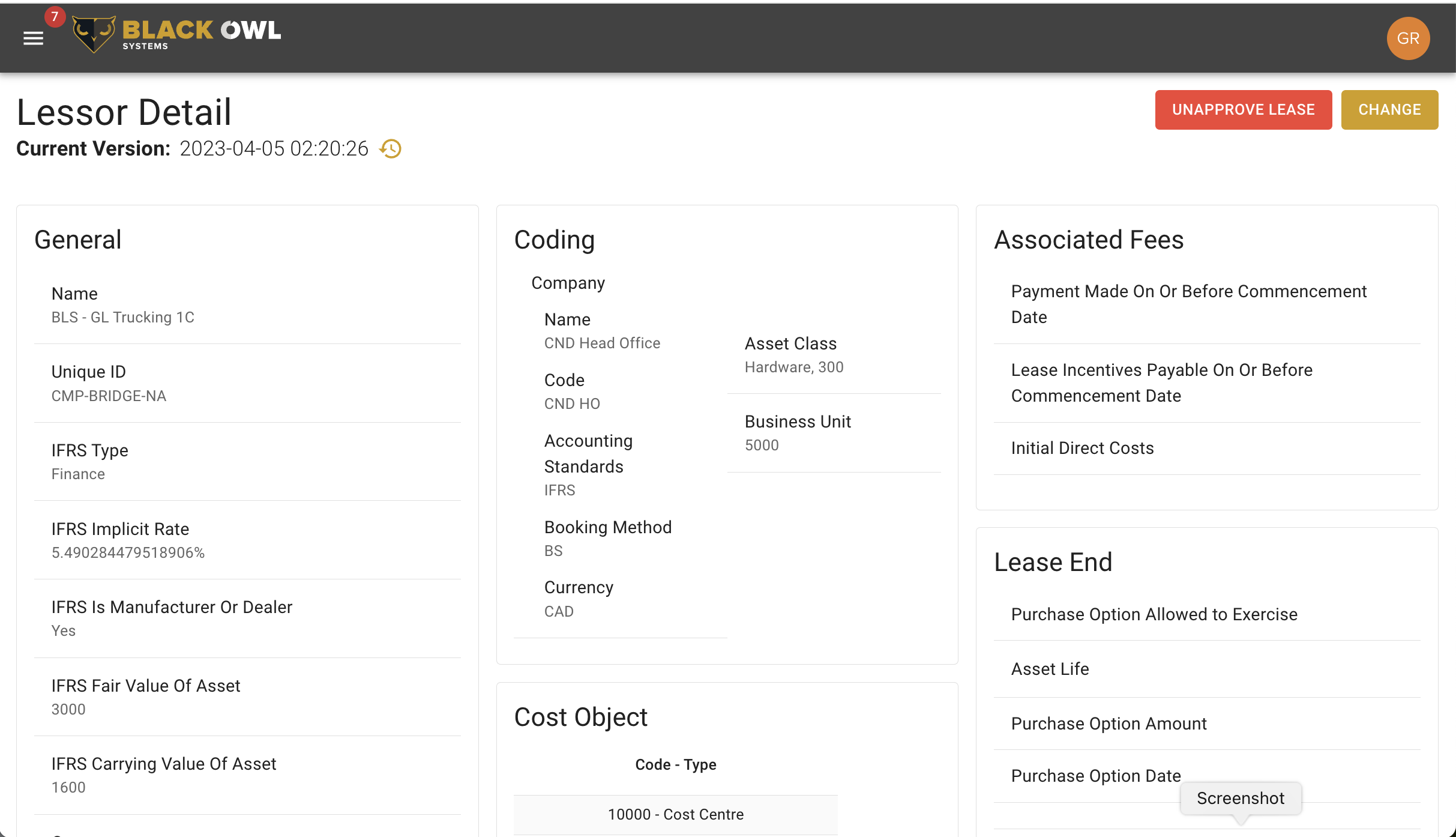The height and width of the screenshot is (837, 1456).
Task: Click the IFRS Fair Value Of Asset field
Action: 145,686
